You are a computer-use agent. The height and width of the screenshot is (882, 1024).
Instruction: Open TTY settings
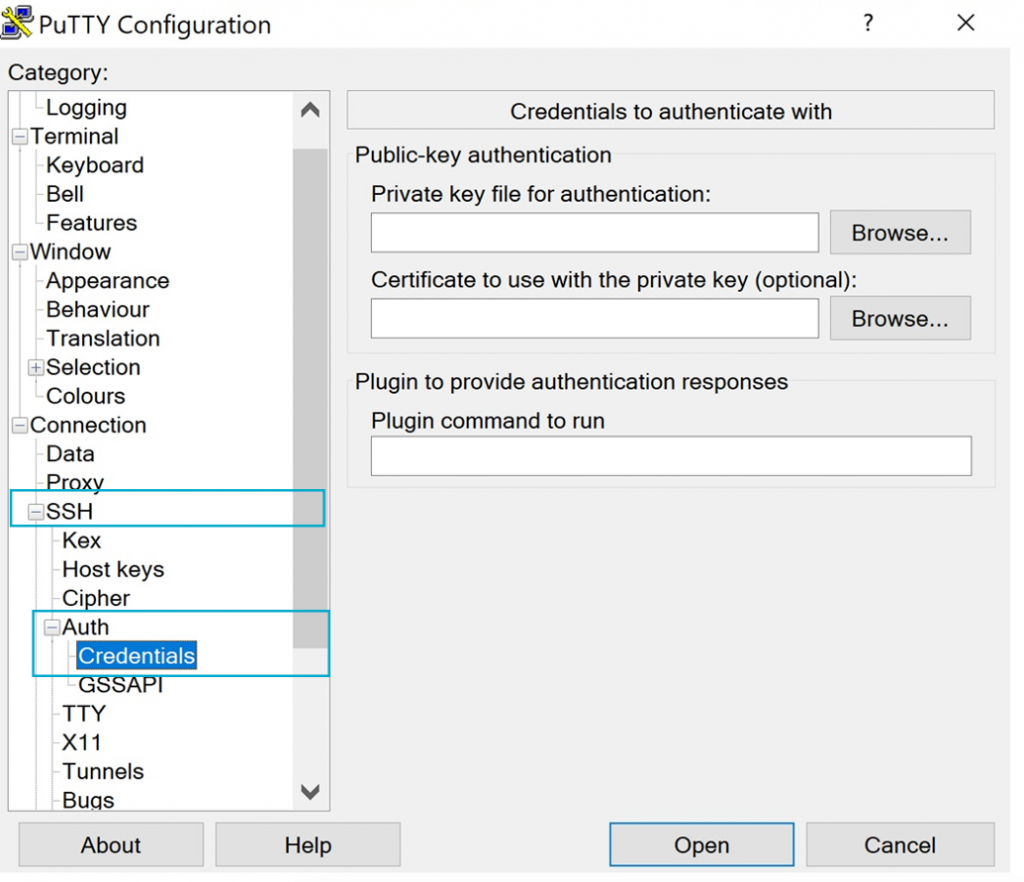pos(84,714)
